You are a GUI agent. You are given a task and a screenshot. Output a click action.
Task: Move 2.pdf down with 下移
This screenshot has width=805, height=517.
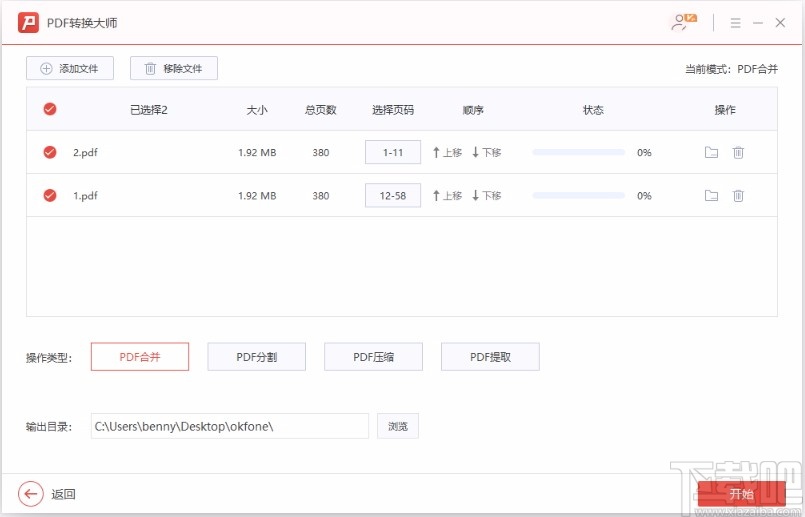point(486,152)
